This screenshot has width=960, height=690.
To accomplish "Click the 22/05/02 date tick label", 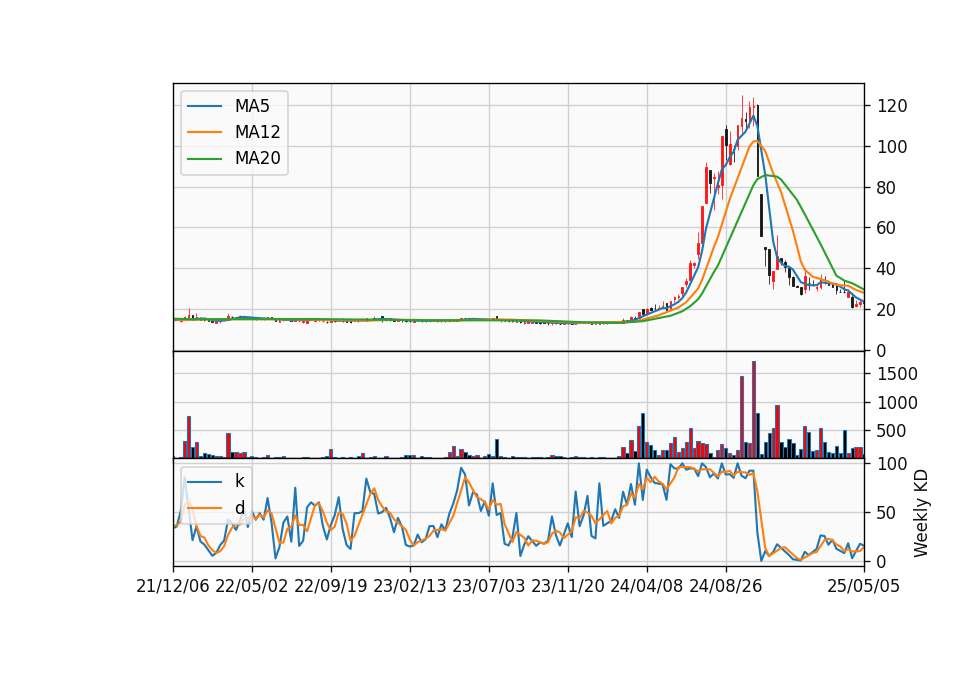I will (252, 586).
